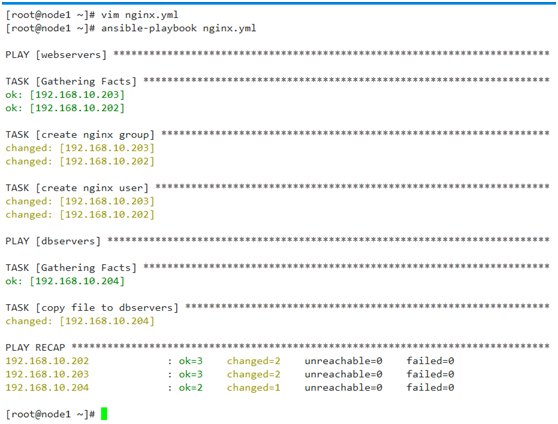Click 'ok: [192.168.10.203]' under webservers Gathering Facts
This screenshot has height=424, width=558.
(x=65, y=95)
